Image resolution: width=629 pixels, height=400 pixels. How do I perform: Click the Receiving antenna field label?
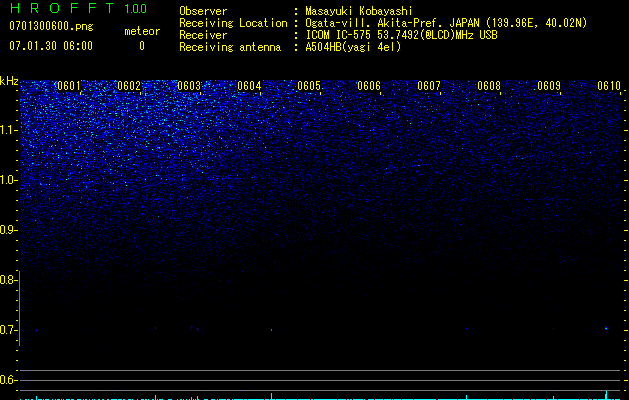[x=230, y=47]
